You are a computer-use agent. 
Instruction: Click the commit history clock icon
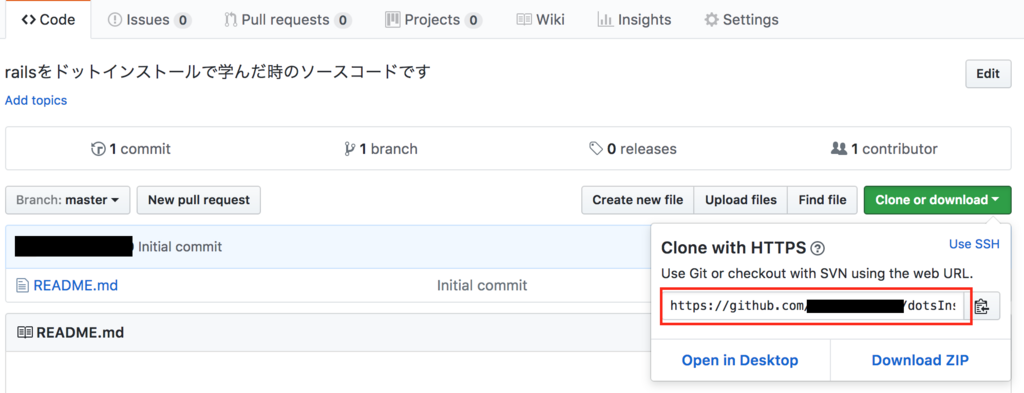click(x=98, y=149)
